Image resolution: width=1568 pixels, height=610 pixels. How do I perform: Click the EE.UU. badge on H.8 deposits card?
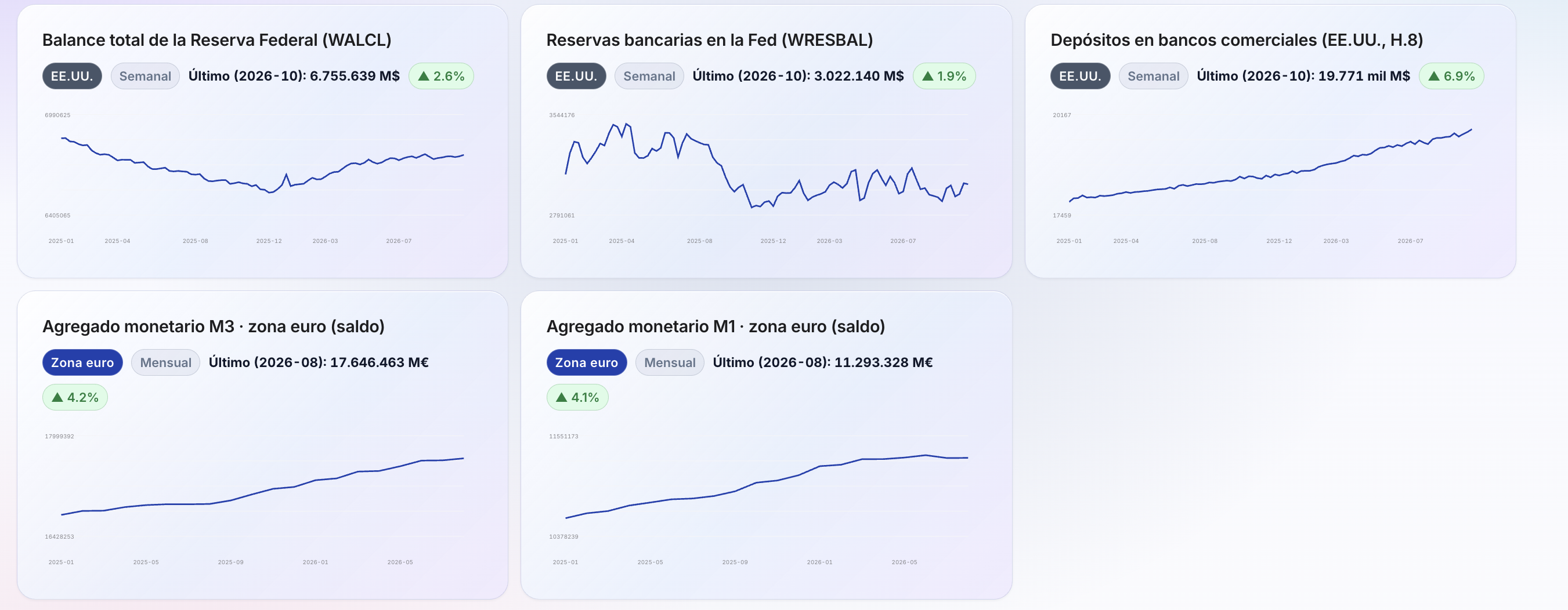[1080, 76]
